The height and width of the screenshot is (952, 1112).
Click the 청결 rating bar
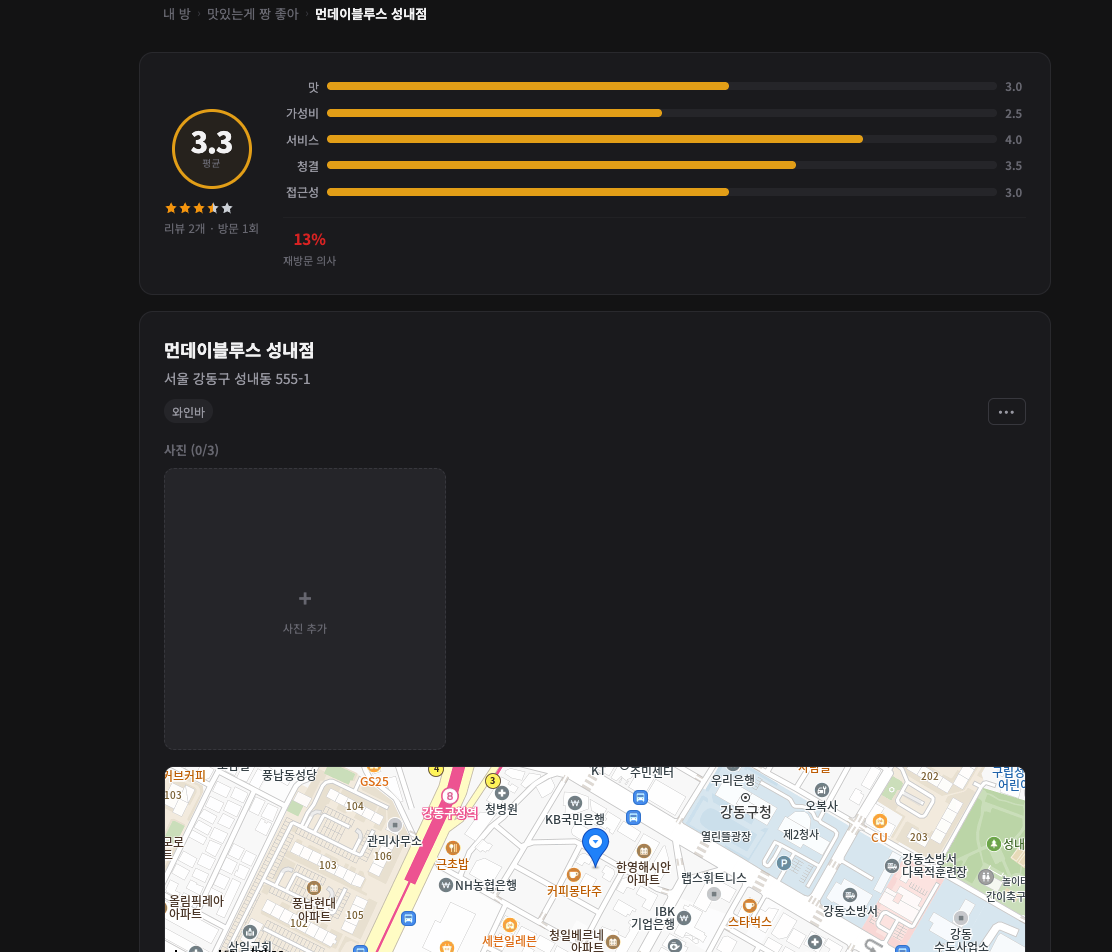point(662,165)
